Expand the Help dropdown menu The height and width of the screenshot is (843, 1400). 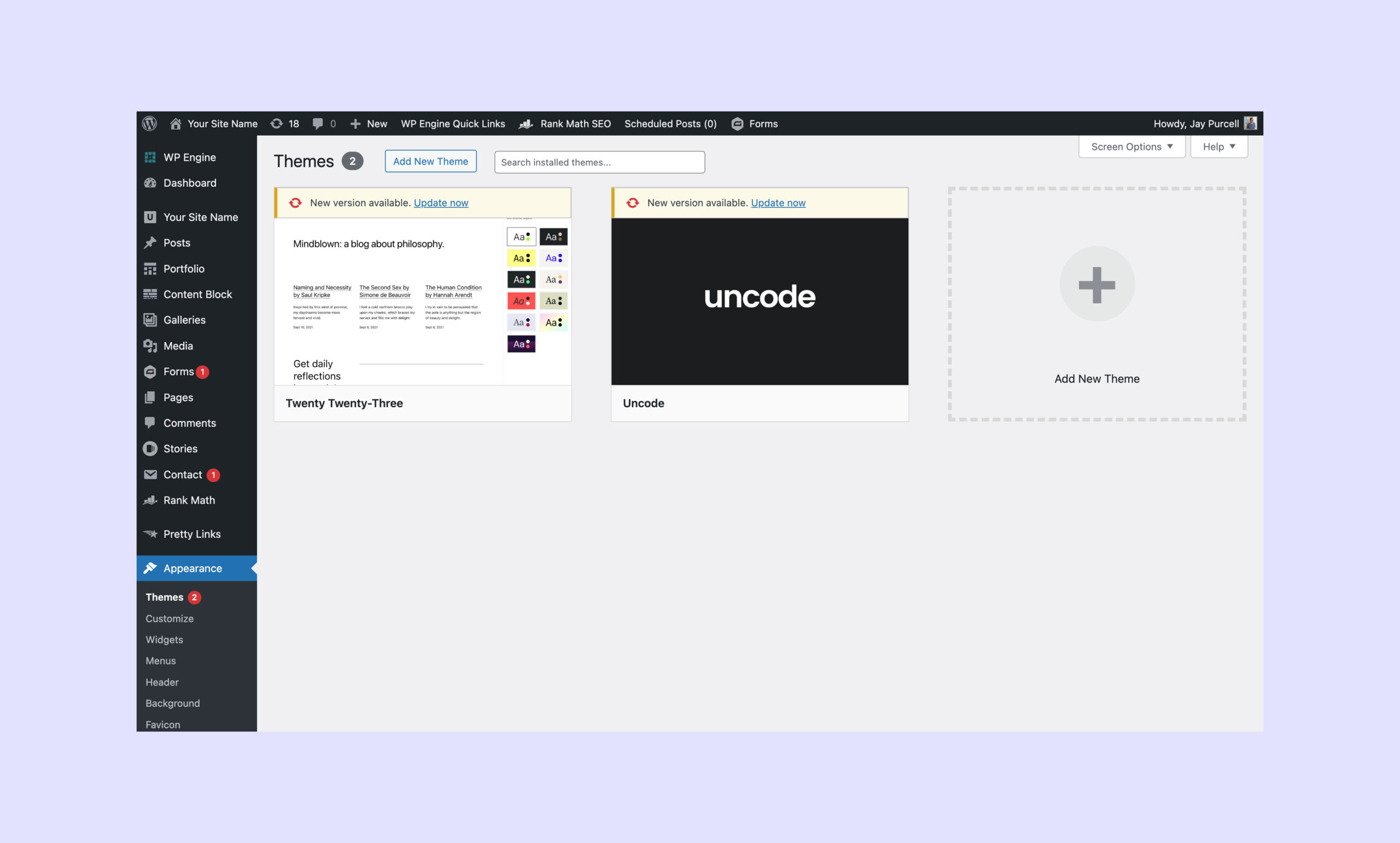click(1219, 146)
